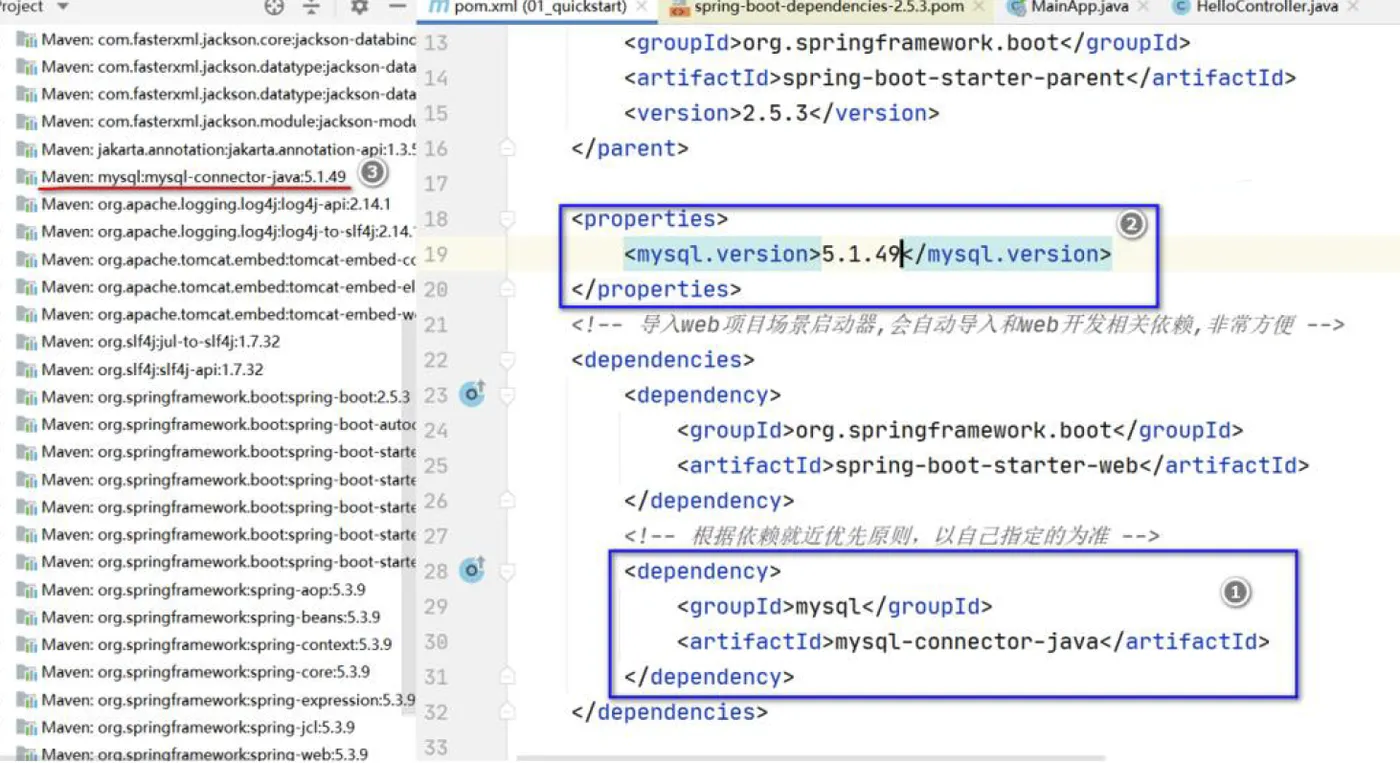Click the gutter override icon on line 23
The image size is (1400, 763).
coord(471,394)
